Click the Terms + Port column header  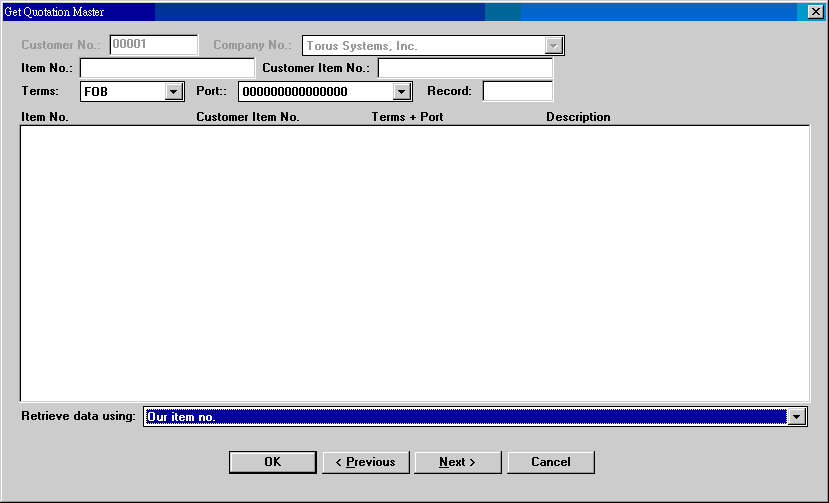407,117
